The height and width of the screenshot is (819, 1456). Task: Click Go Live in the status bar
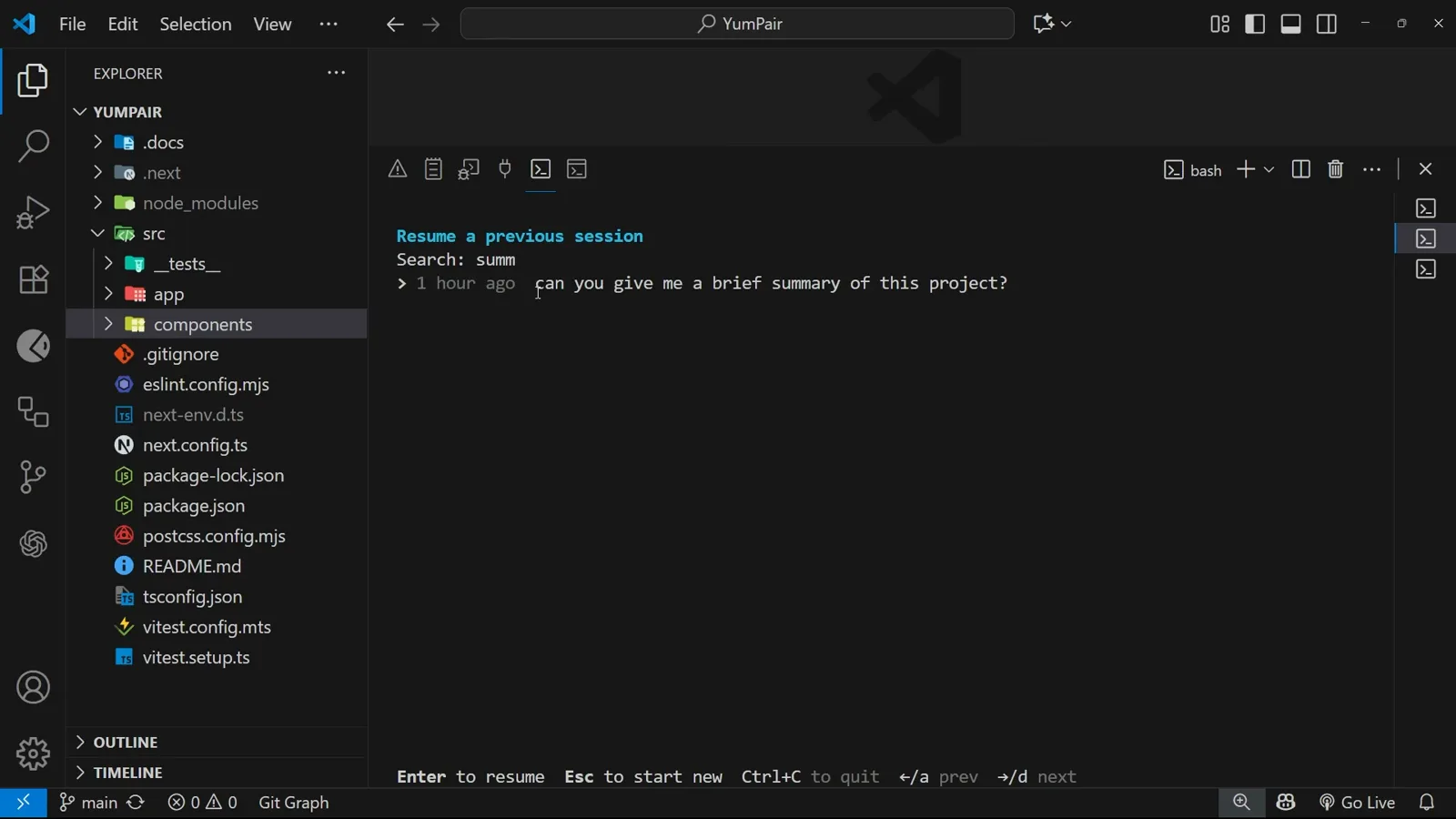coord(1357,803)
